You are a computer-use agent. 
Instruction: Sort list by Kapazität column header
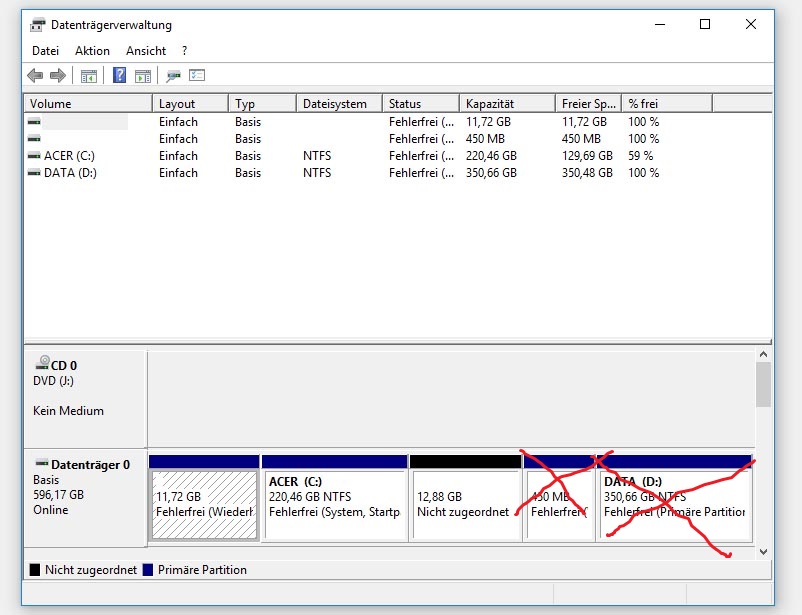tap(506, 104)
